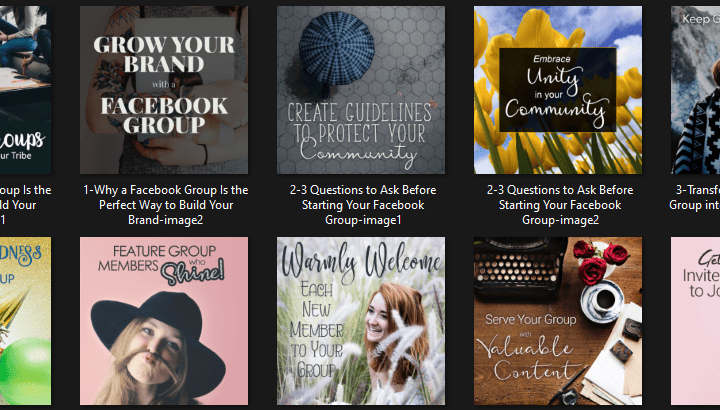
Task: Click the file name '1-Why a Facebook Group...Brand-image2'
Action: [x=165, y=205]
